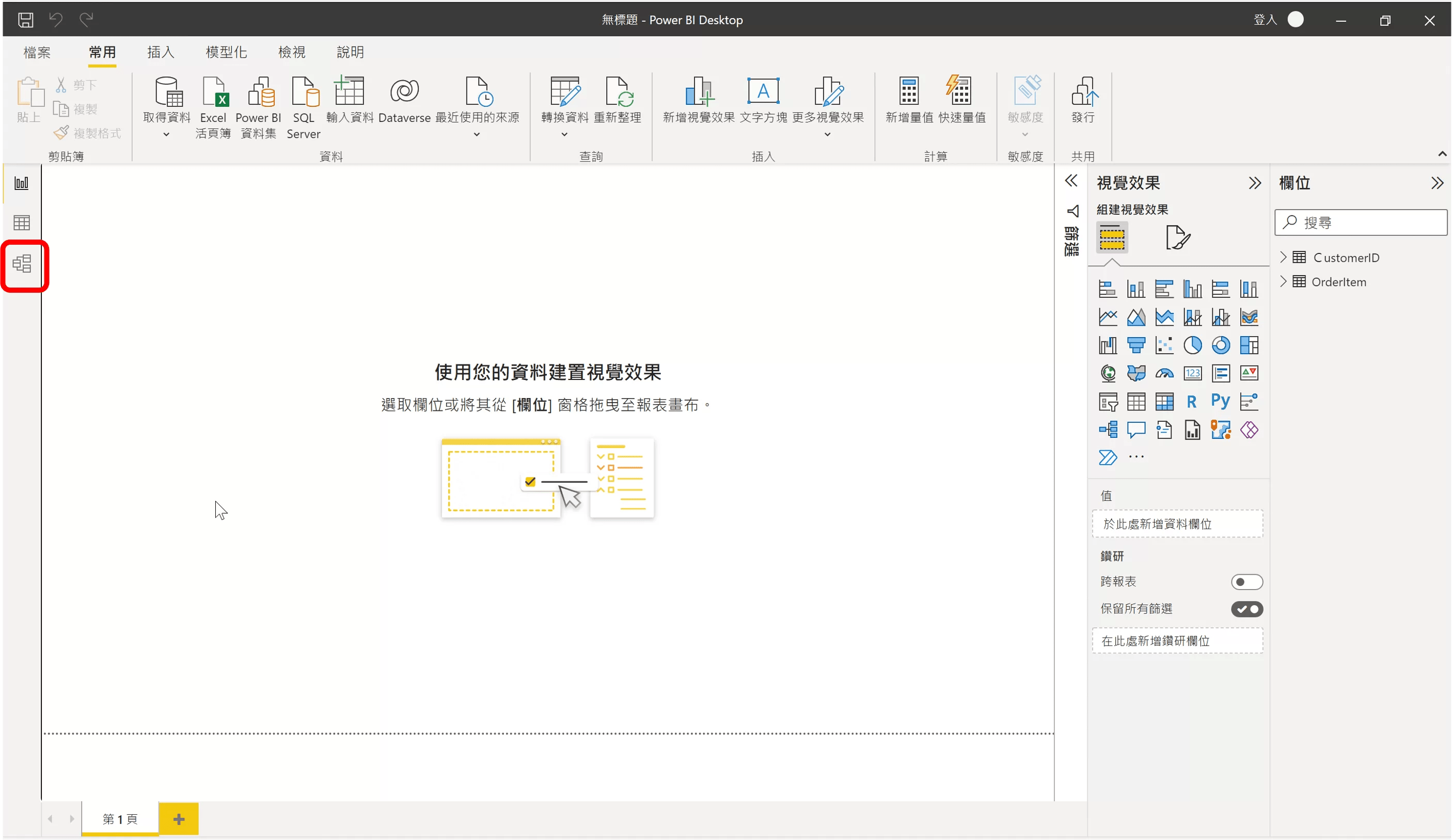Toggle 跨報表 drillthrough switch
This screenshot has height=840, width=1453.
pyautogui.click(x=1246, y=582)
